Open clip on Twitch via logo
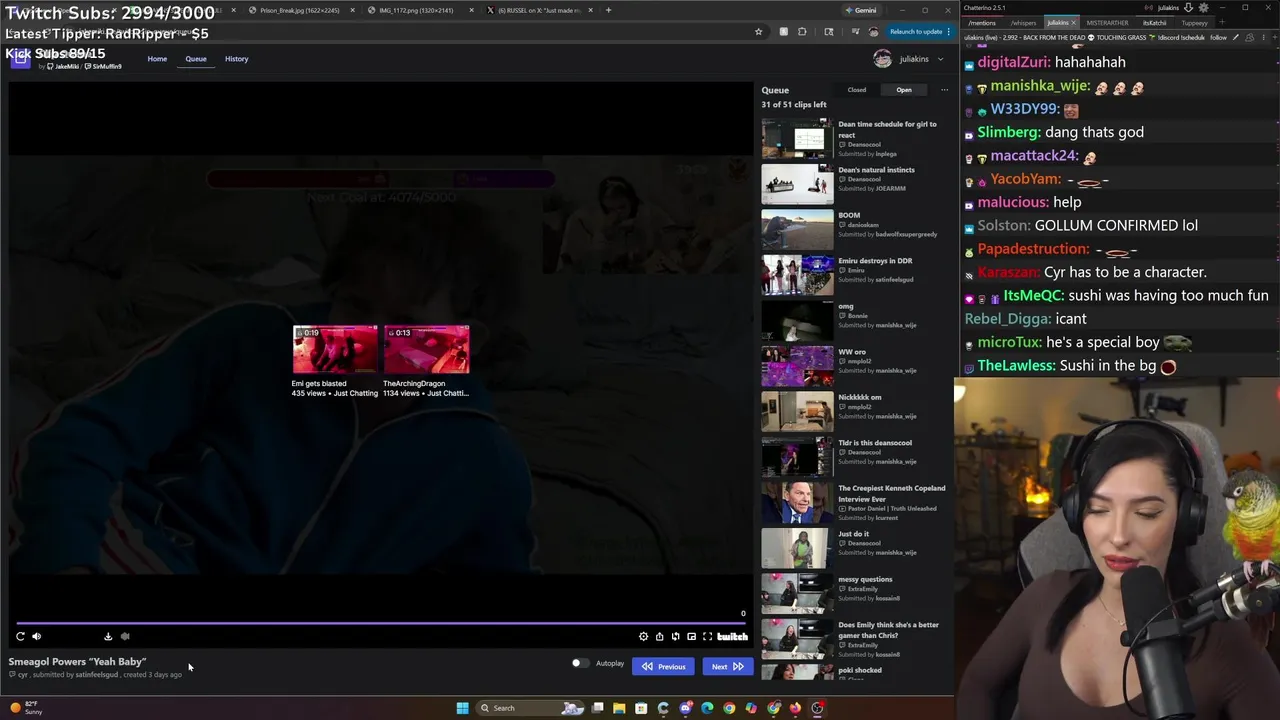 point(732,636)
